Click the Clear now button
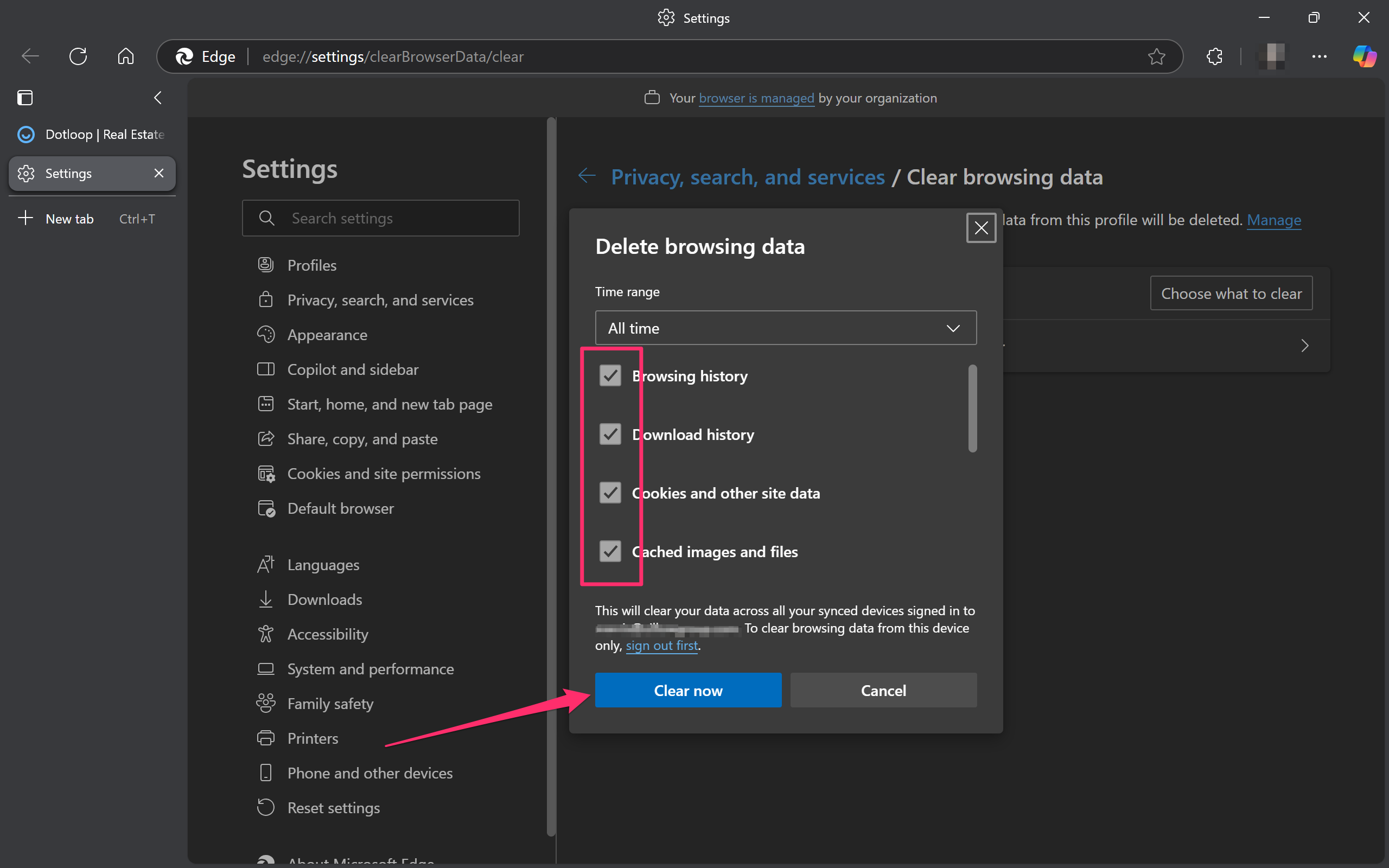Viewport: 1389px width, 868px height. [688, 690]
